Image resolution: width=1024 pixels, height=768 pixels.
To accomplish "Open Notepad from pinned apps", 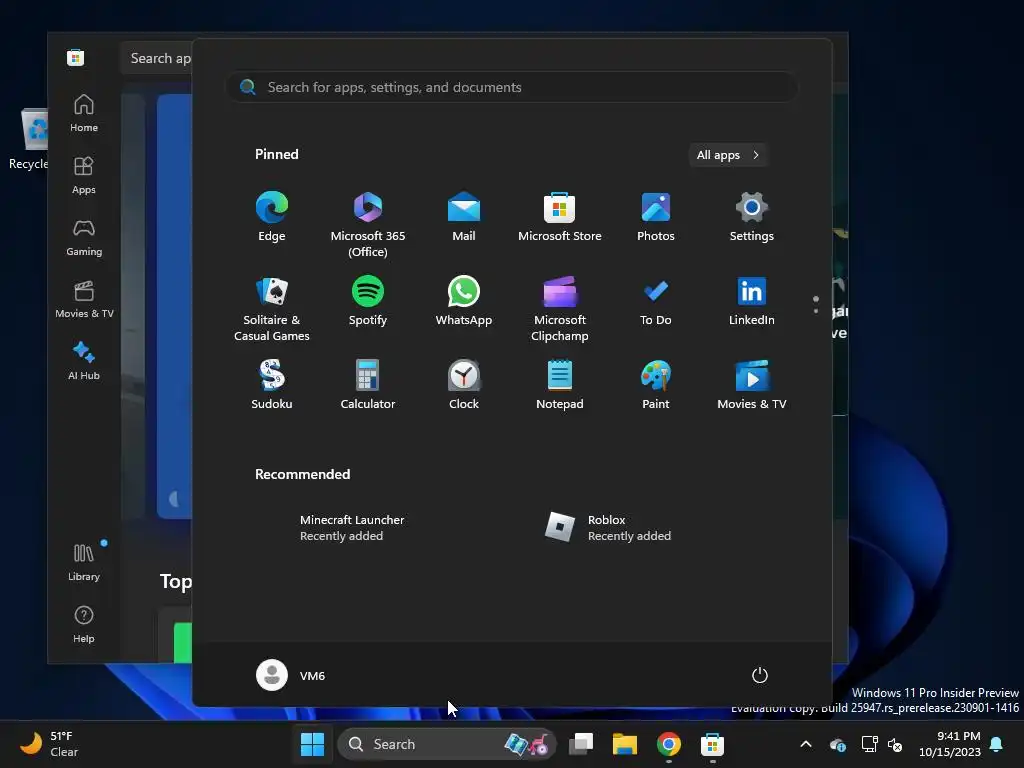I will point(560,385).
